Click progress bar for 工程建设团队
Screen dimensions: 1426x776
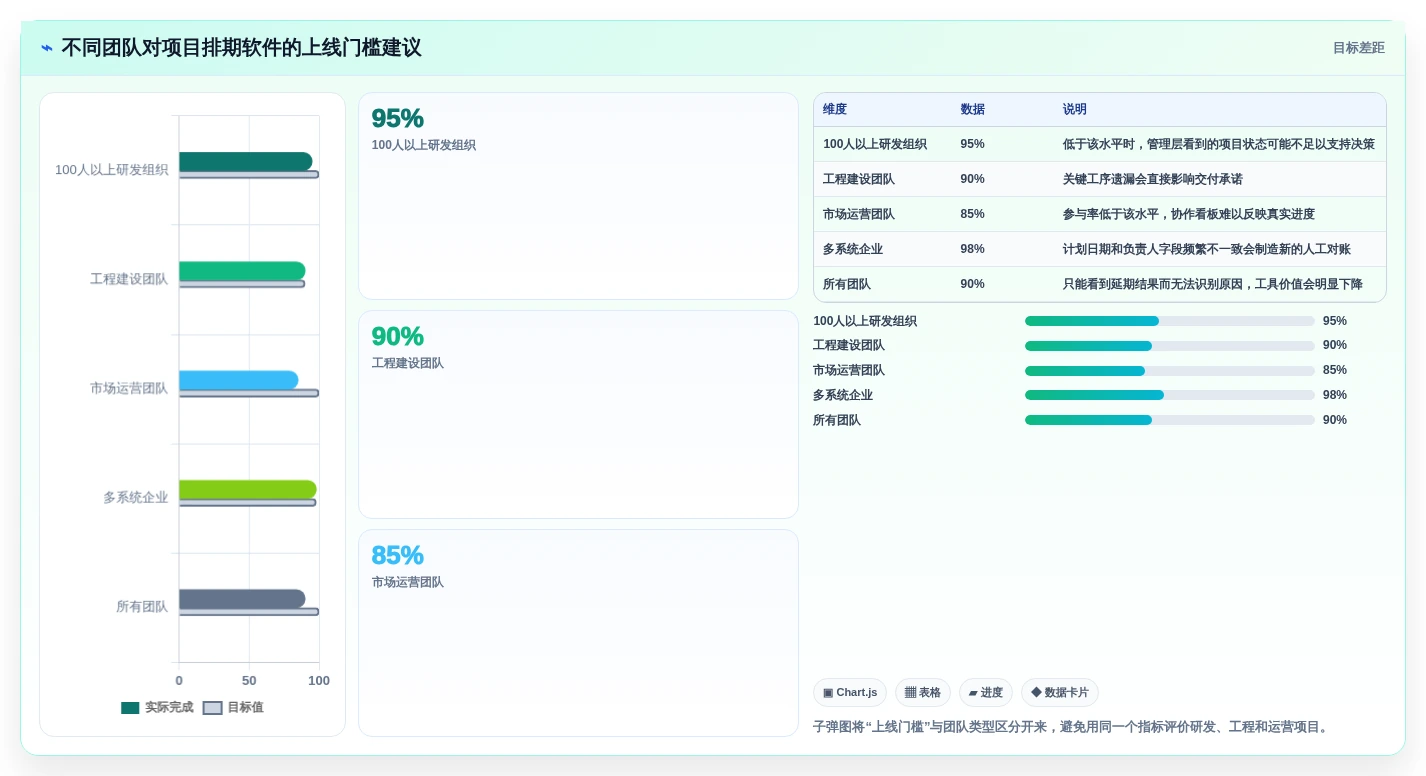coord(1170,345)
